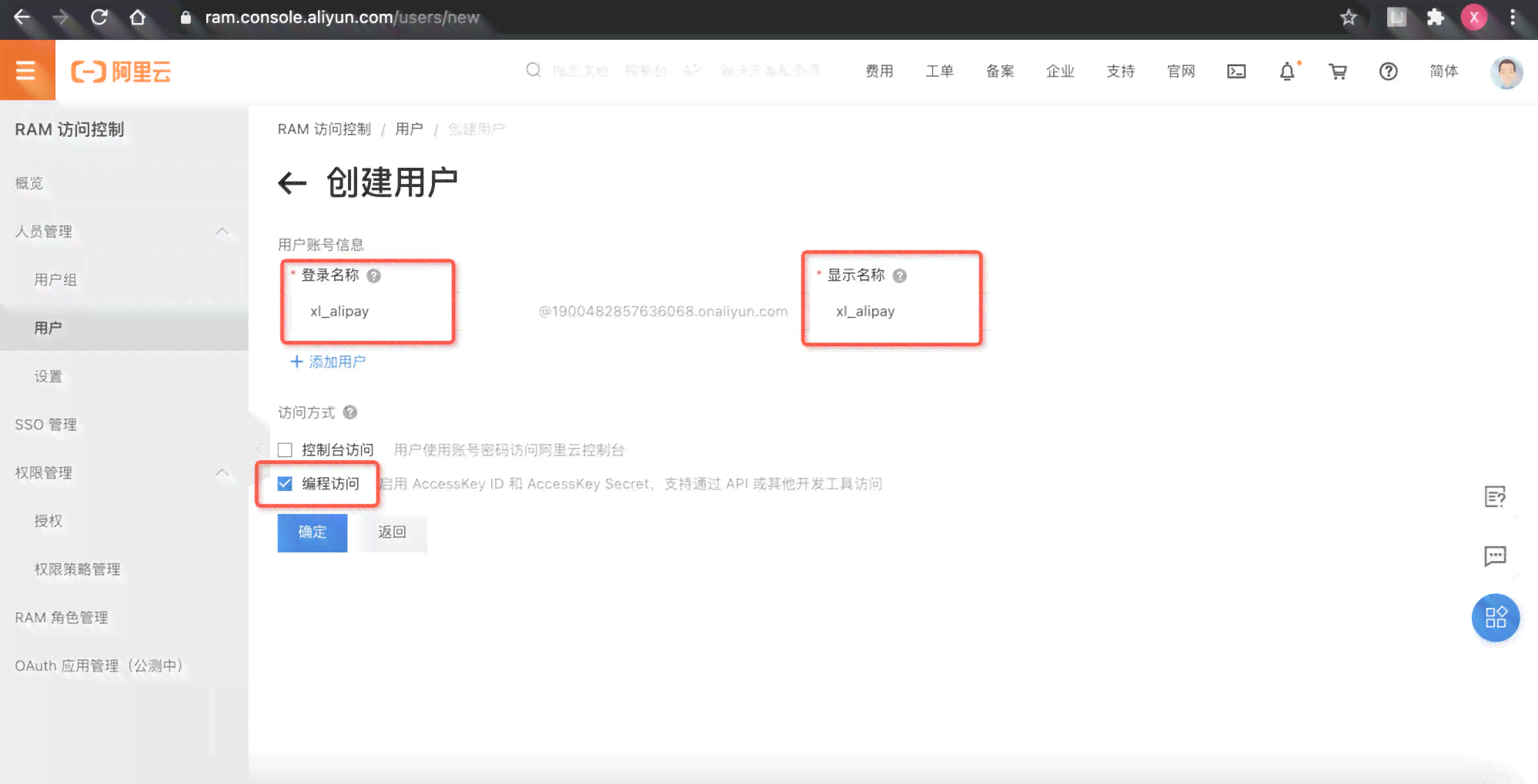Viewport: 1538px width, 784px height.
Task: Open the shopping cart
Action: pos(1338,71)
